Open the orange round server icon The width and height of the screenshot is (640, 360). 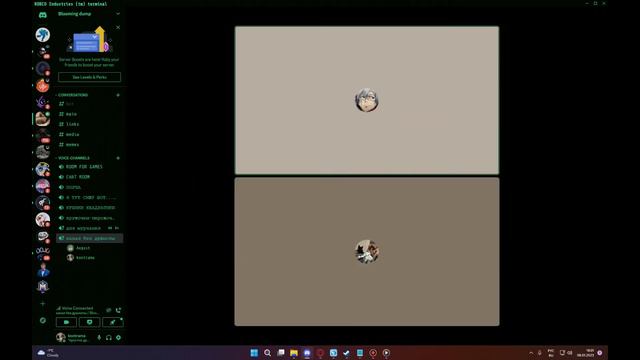[x=42, y=86]
